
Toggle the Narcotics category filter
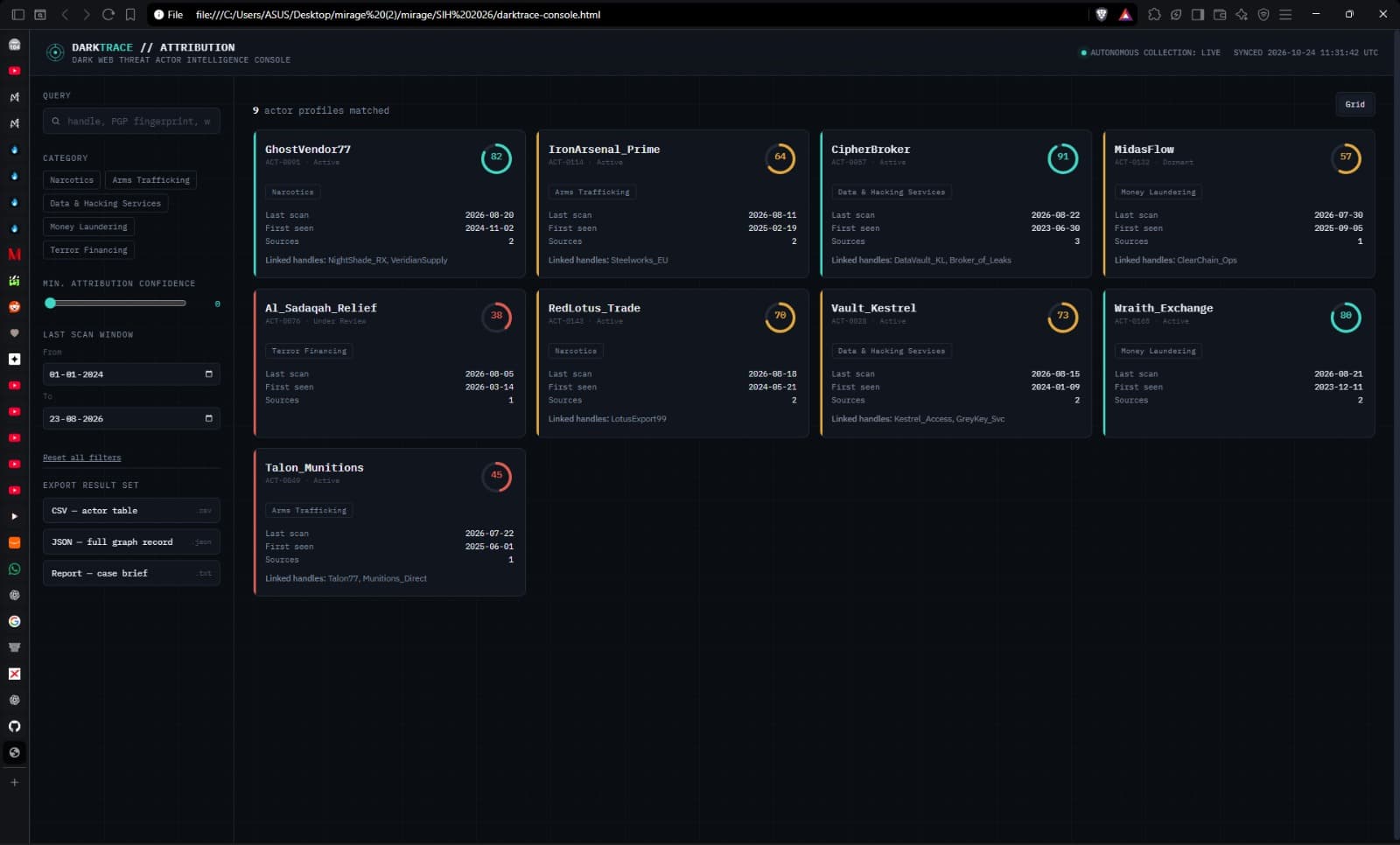tap(72, 180)
